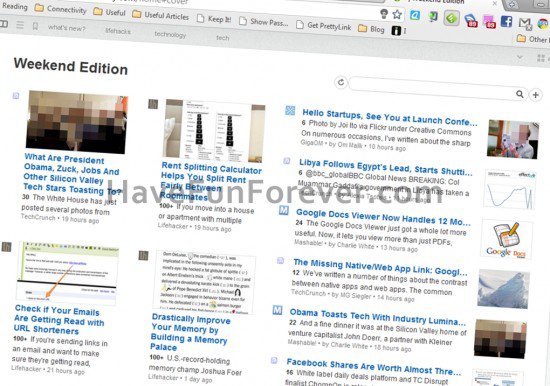Click feed icon beside Libya Follows Egypt
Viewport: 550px width, 386px height.
pyautogui.click(x=287, y=161)
